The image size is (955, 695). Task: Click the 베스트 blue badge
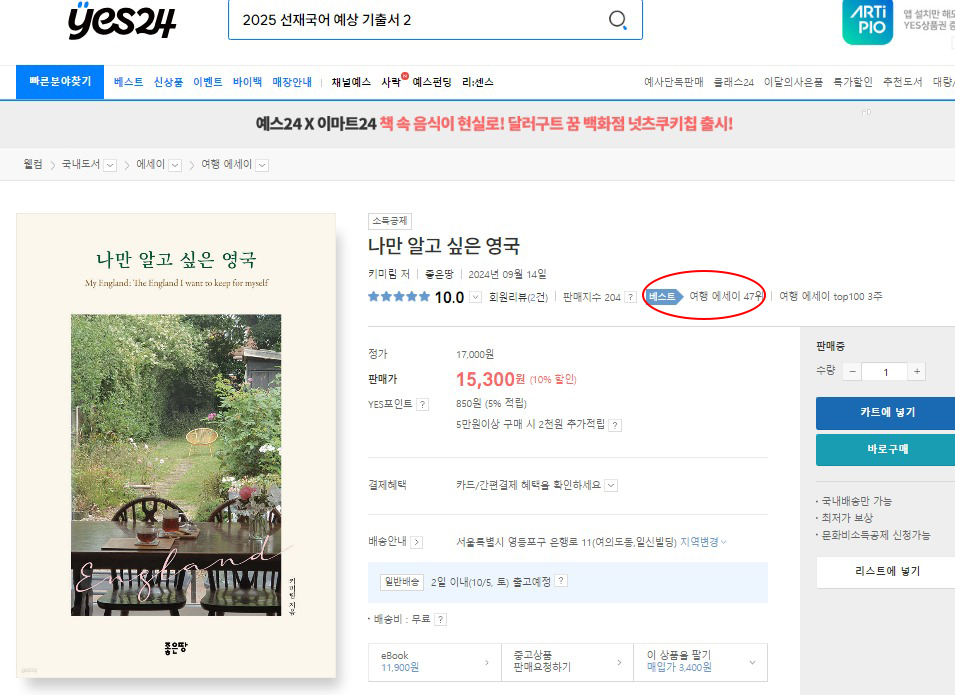tap(663, 297)
